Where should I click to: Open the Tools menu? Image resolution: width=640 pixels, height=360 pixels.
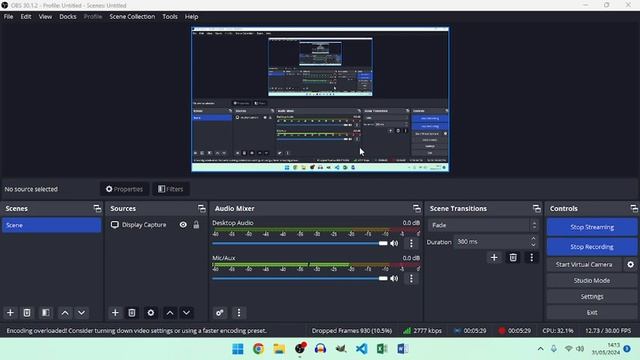[x=170, y=17]
